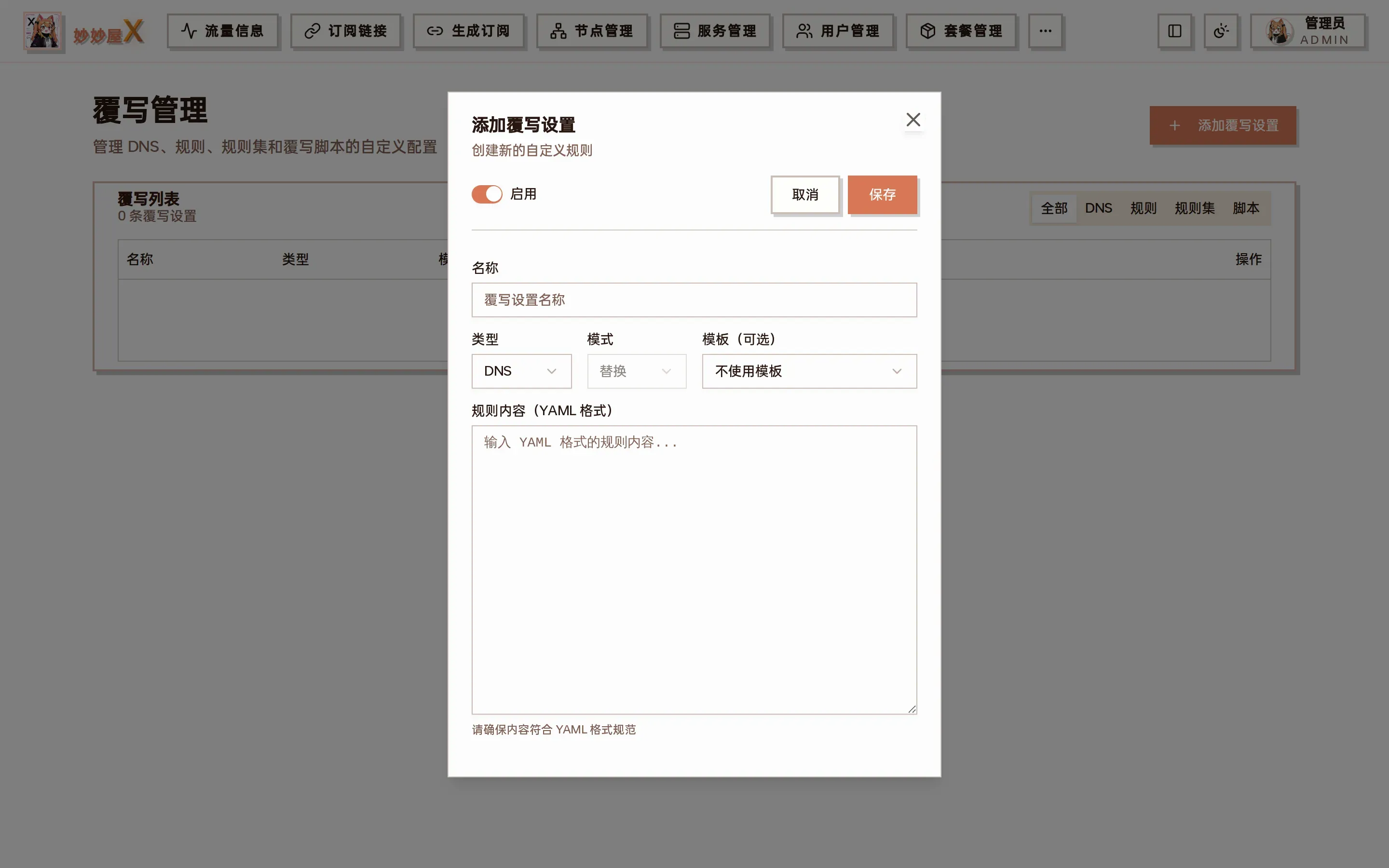The image size is (1389, 868).
Task: Click the textarea resize handle corner
Action: click(912, 709)
